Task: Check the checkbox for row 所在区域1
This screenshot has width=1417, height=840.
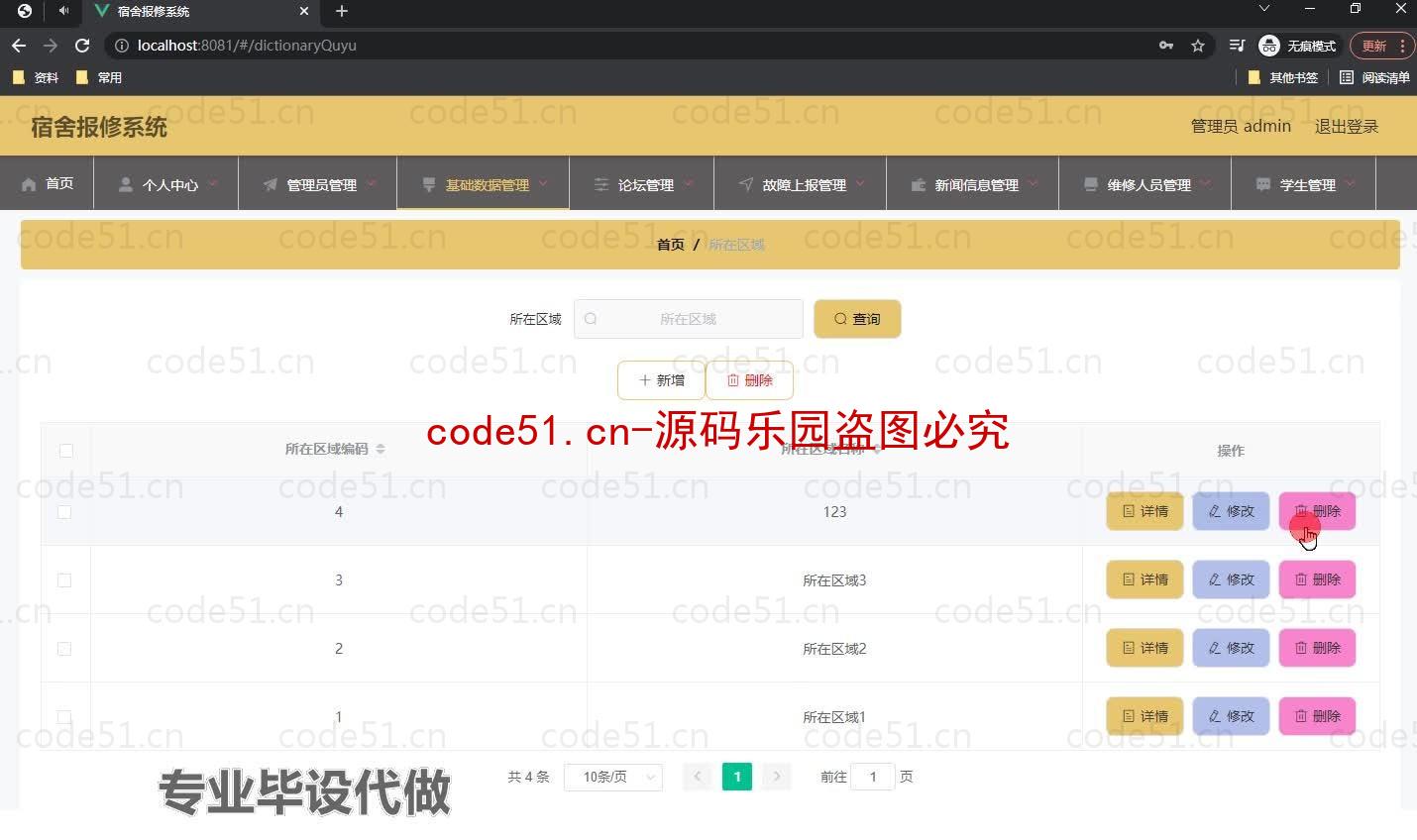Action: pos(64,716)
